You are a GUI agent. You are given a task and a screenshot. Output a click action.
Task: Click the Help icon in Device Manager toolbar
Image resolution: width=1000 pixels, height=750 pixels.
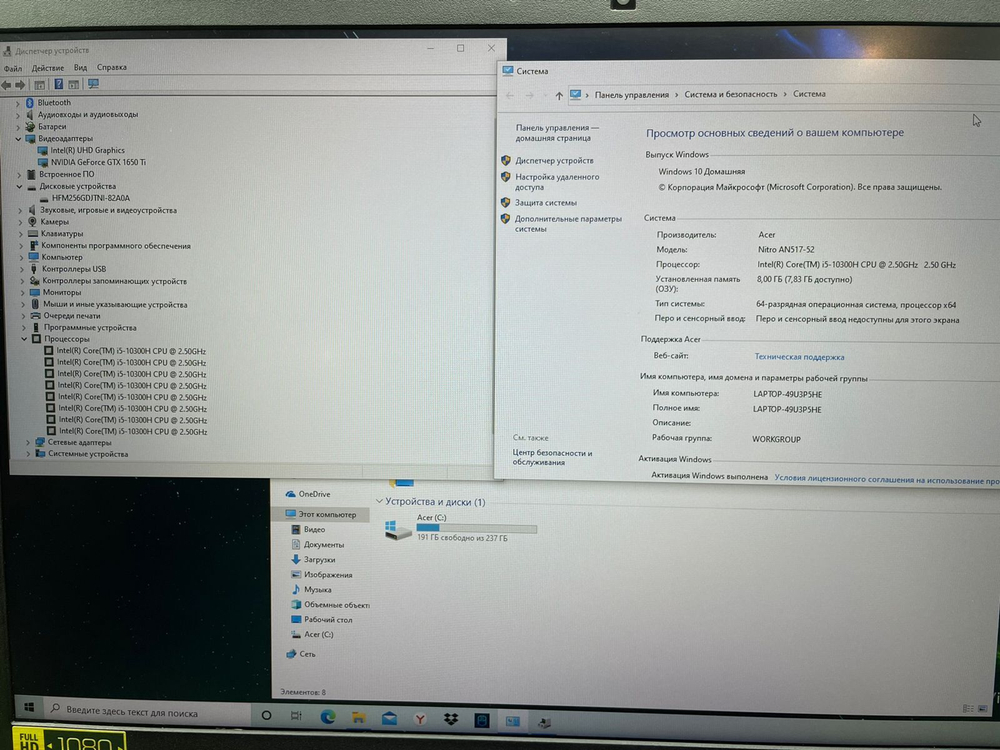coord(59,84)
